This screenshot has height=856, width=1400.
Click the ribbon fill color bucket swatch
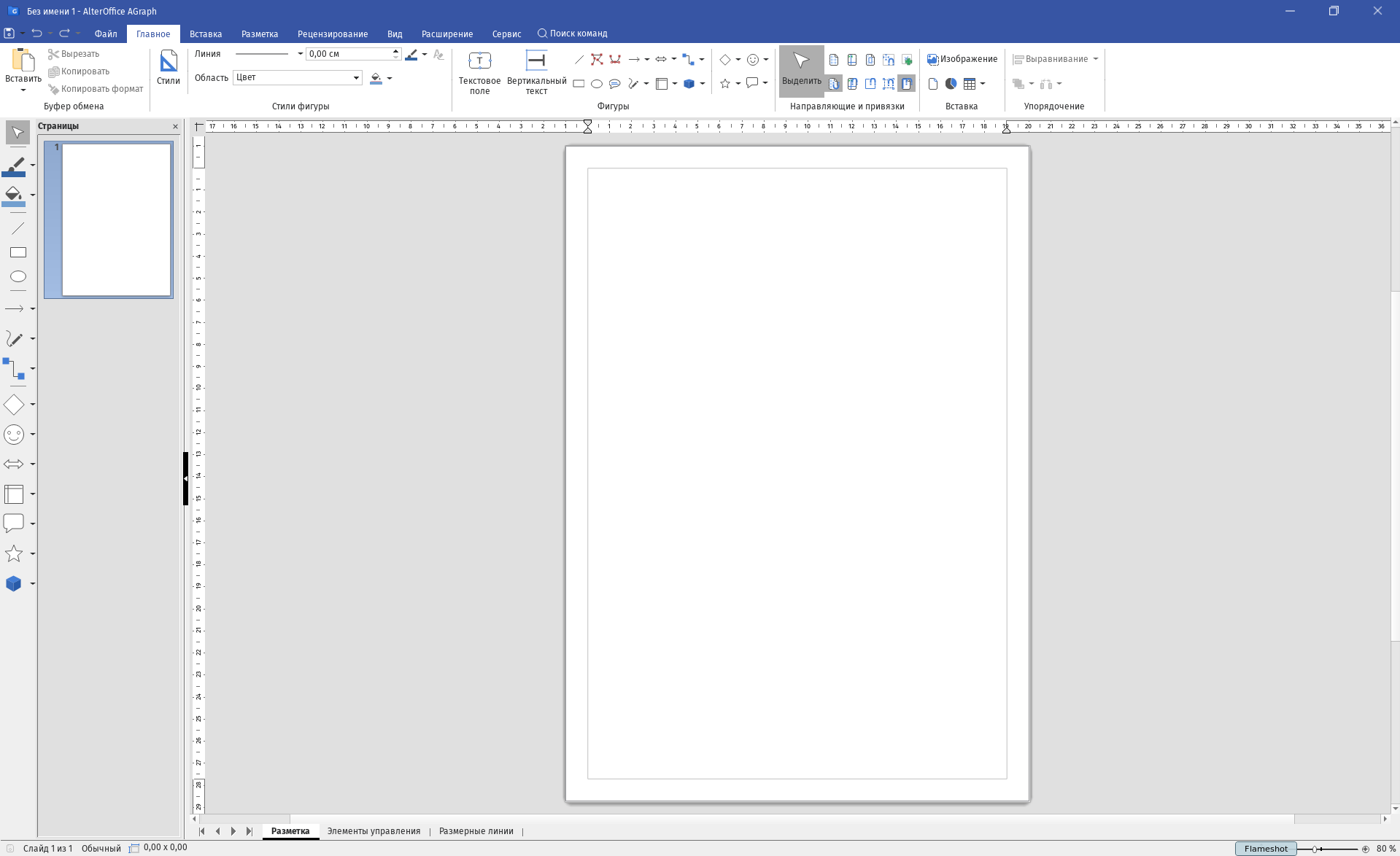(376, 78)
